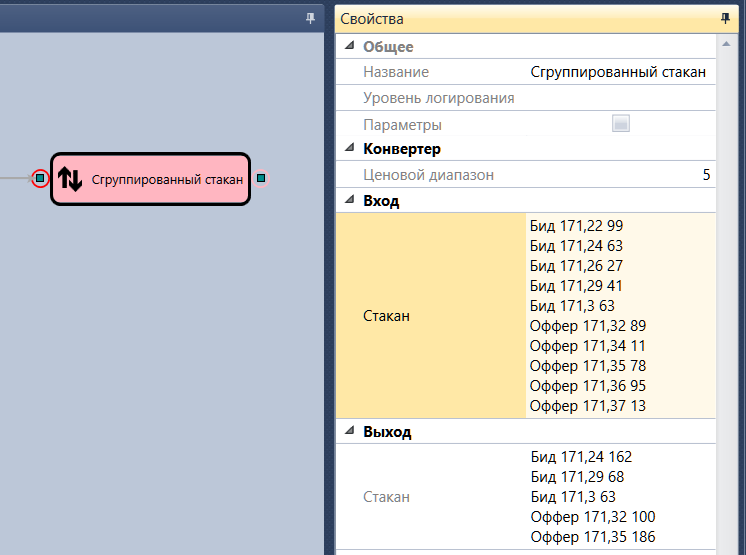Collapse the Выход section
Viewport: 746px width, 555px height.
(350, 430)
